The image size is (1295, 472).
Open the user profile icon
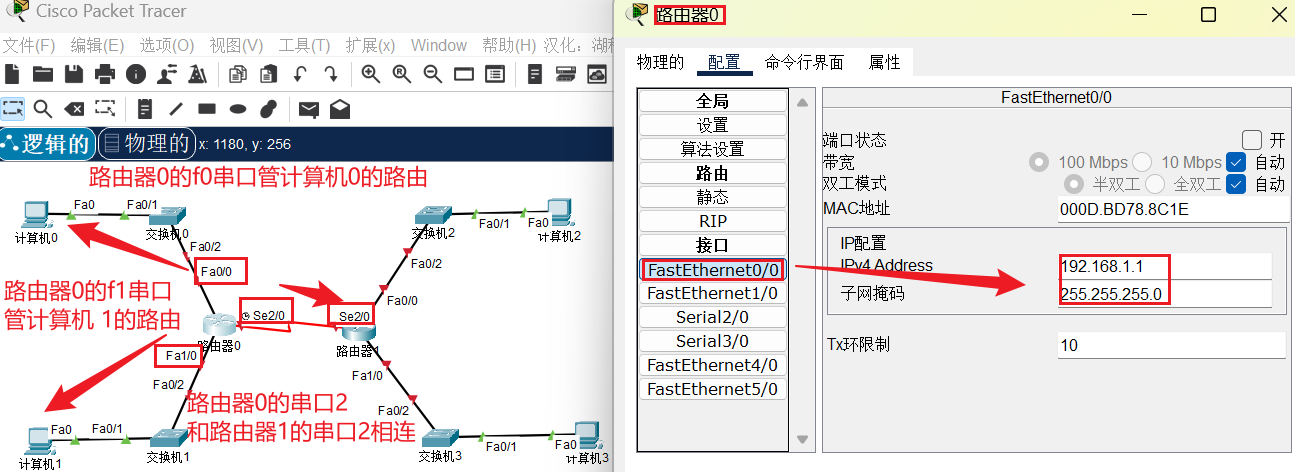pyautogui.click(x=167, y=74)
